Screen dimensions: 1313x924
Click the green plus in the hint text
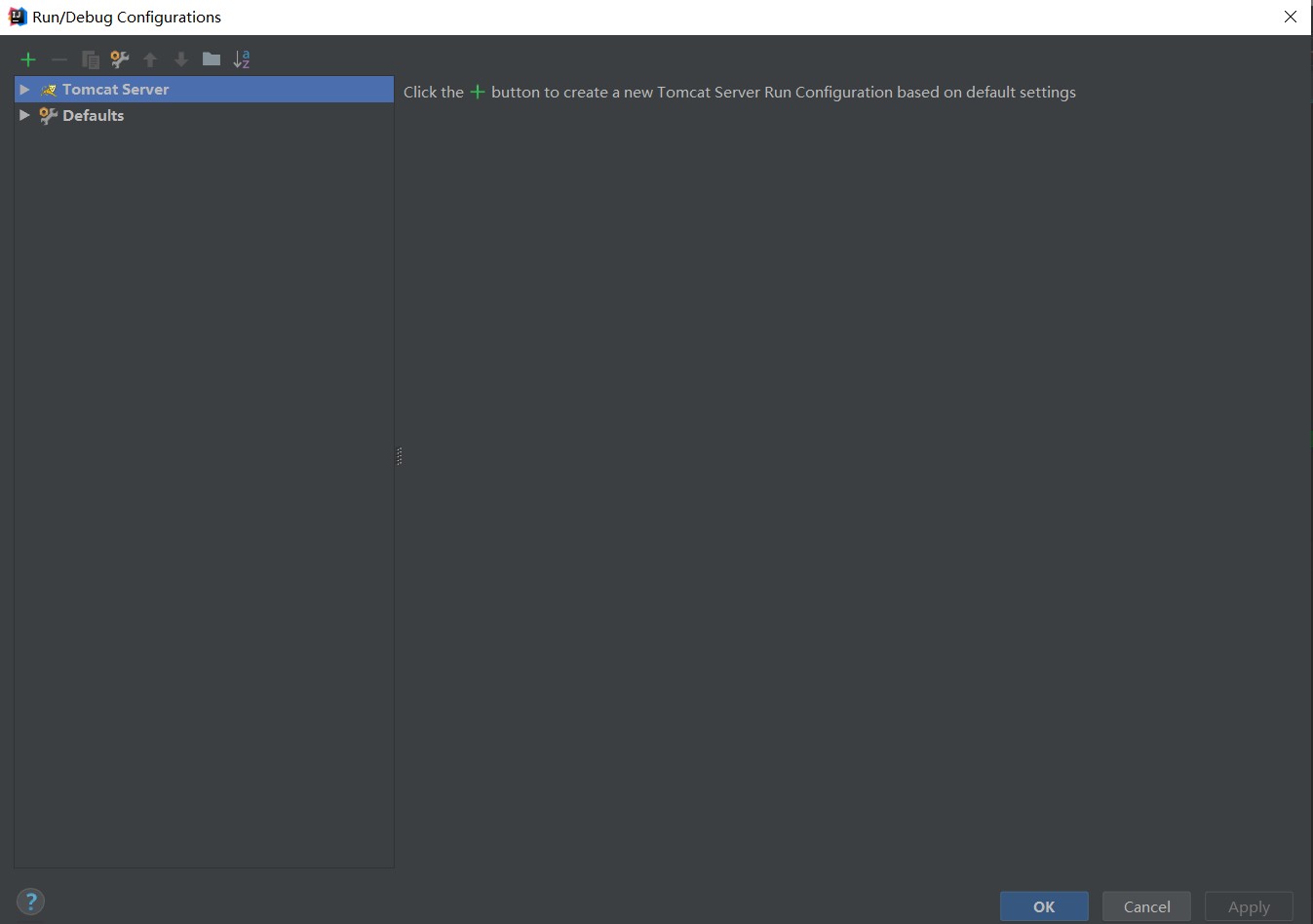point(478,92)
